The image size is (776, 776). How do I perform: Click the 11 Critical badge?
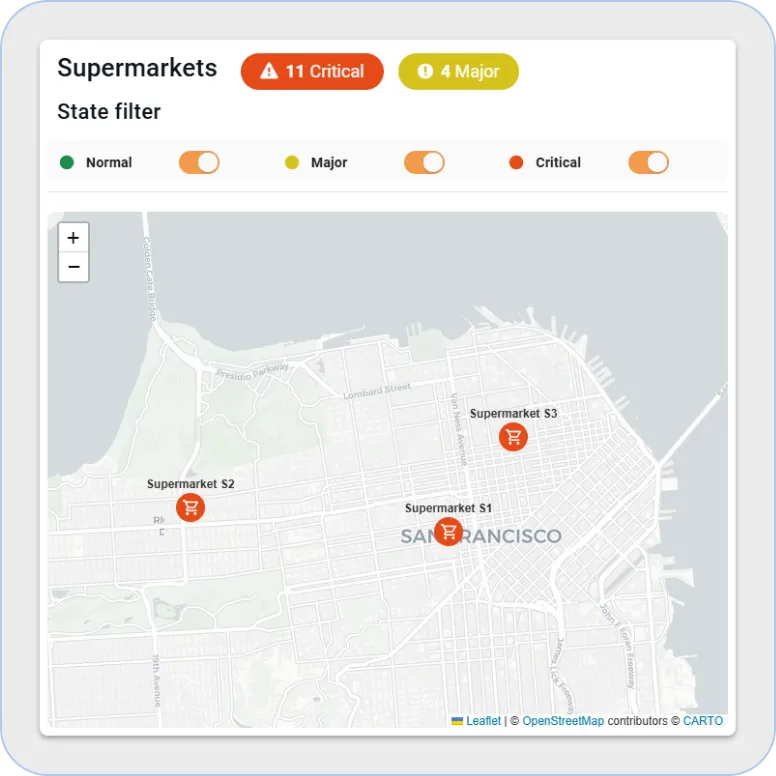coord(312,72)
